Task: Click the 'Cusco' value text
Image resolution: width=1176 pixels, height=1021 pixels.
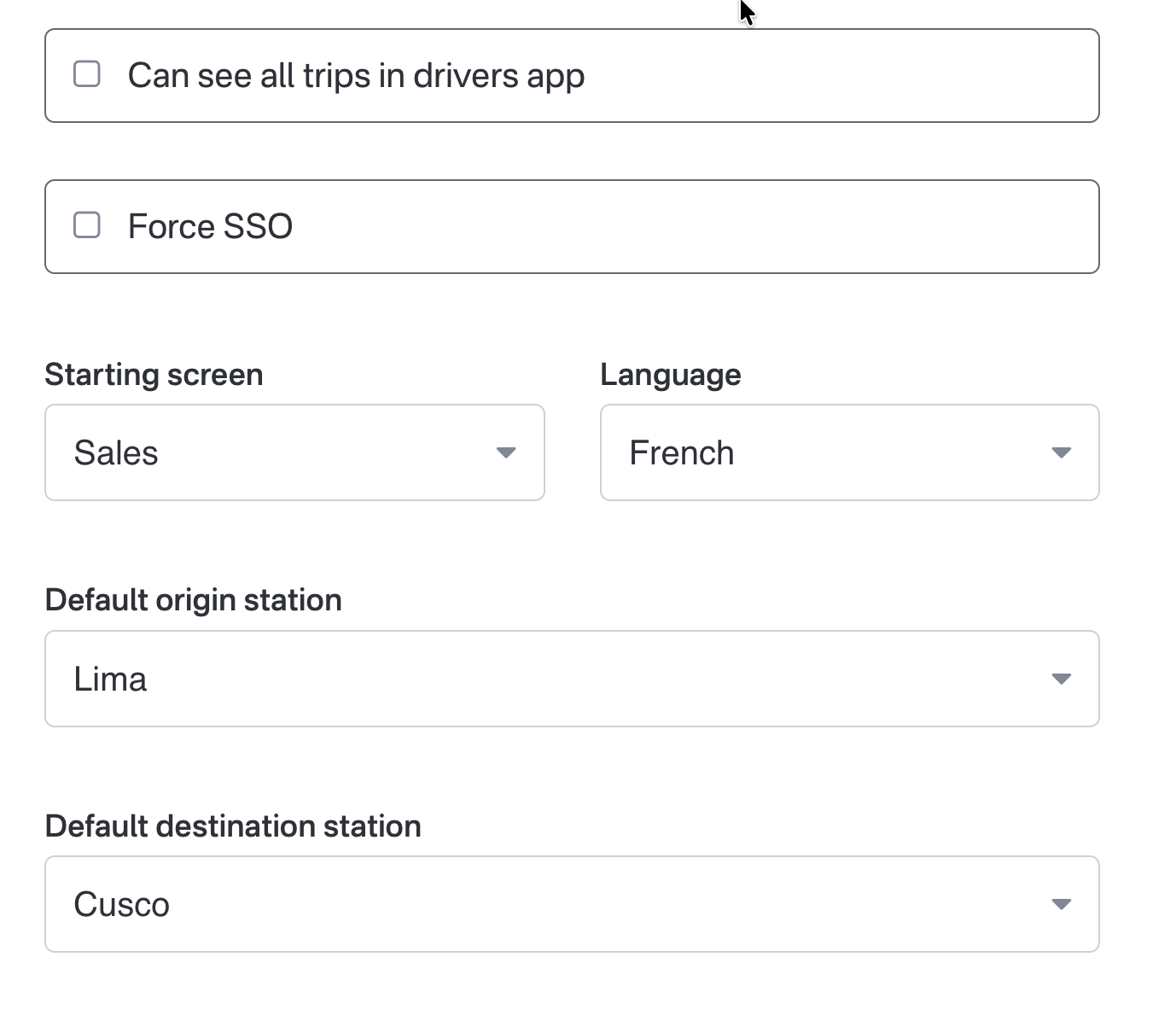Action: [121, 905]
